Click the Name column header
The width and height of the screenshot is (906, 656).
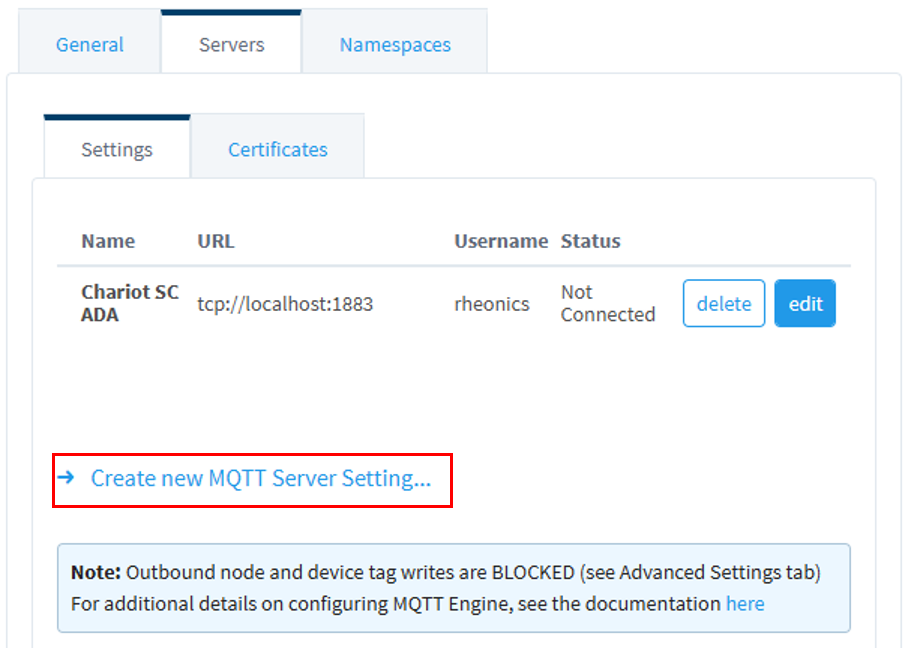pos(108,240)
